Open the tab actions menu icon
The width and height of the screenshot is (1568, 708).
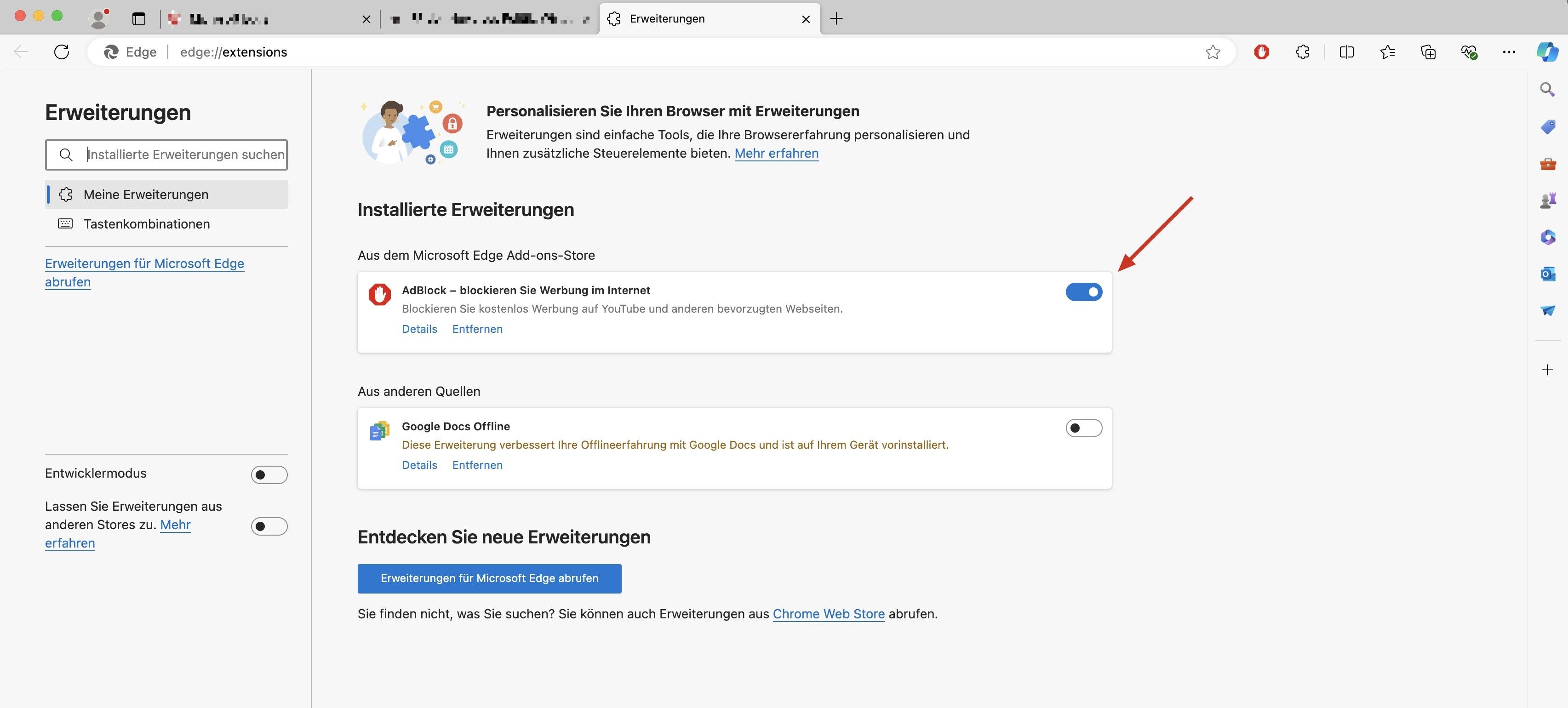(x=139, y=19)
